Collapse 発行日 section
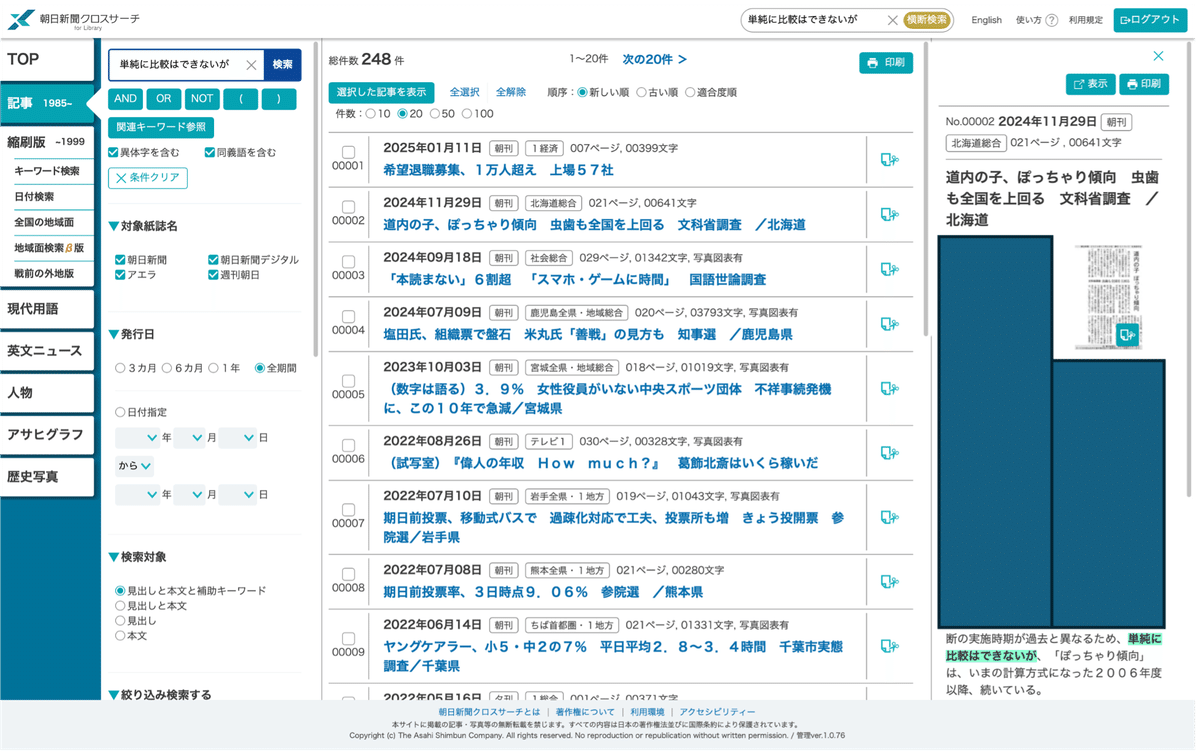This screenshot has height=753, width=1200. click(x=131, y=334)
